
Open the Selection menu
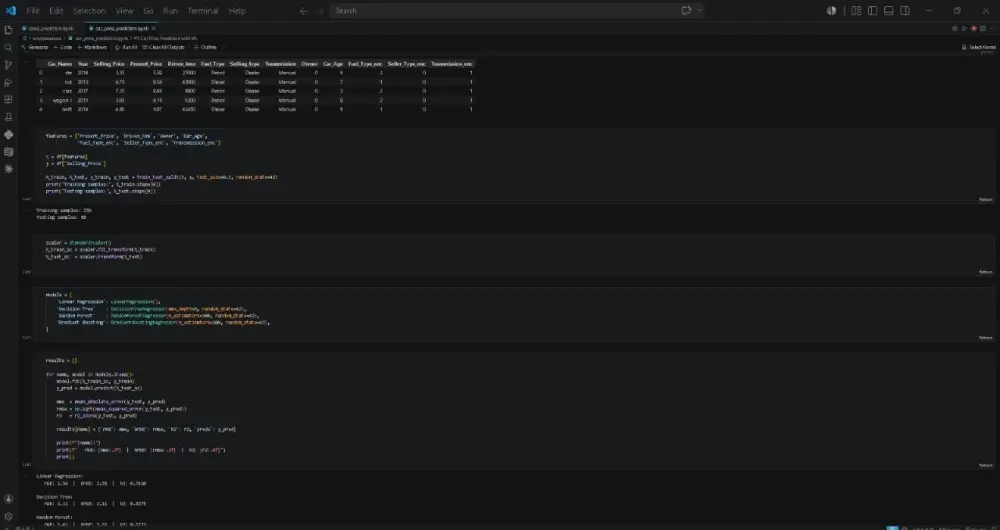(89, 11)
